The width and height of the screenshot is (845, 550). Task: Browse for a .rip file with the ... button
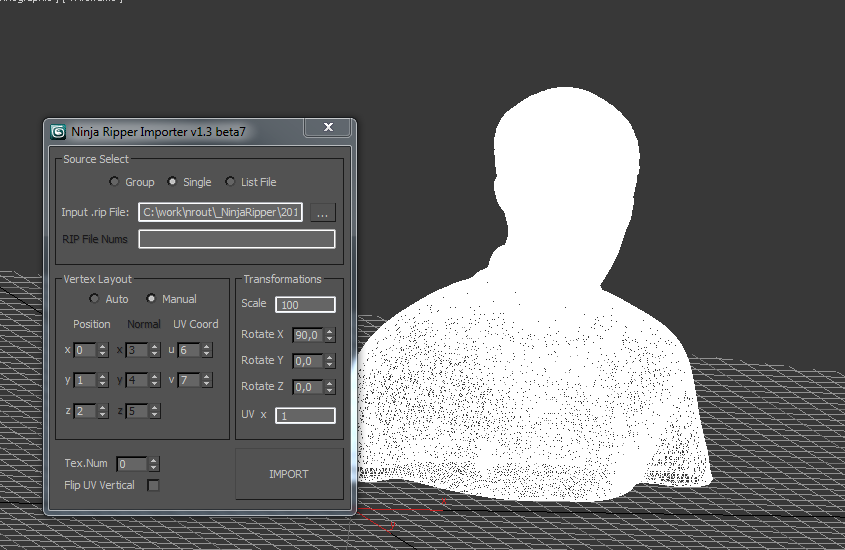pos(322,212)
